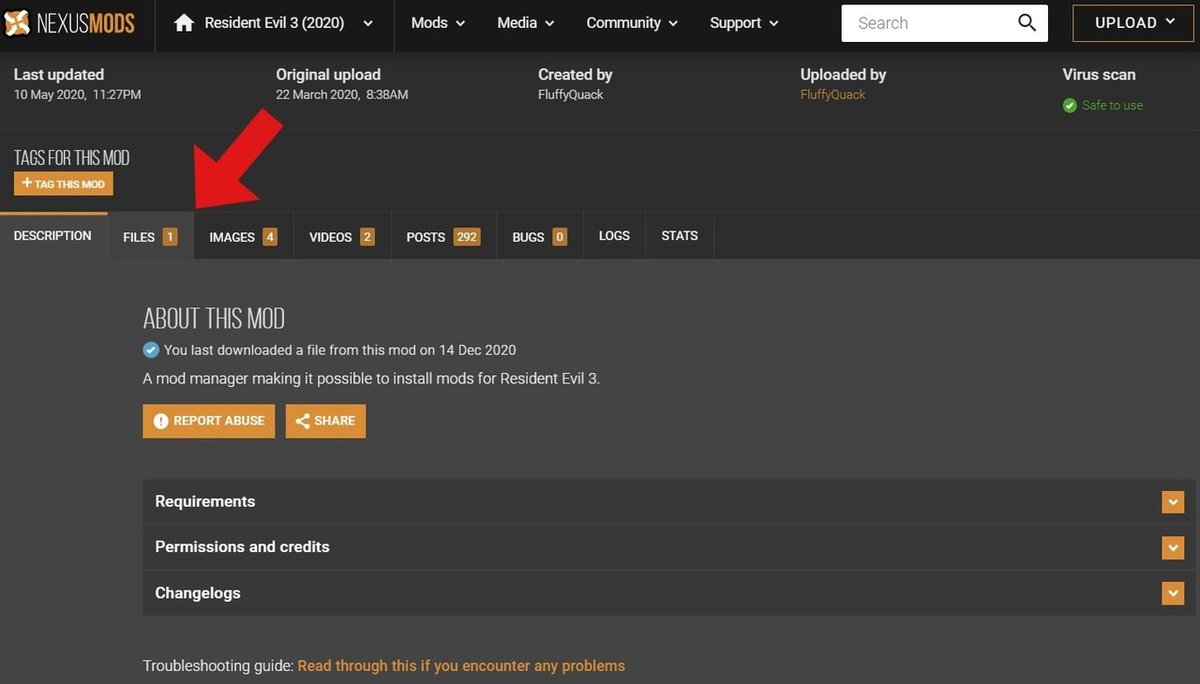Click the mod manager description sentence
Image resolution: width=1200 pixels, height=684 pixels.
[x=371, y=379]
